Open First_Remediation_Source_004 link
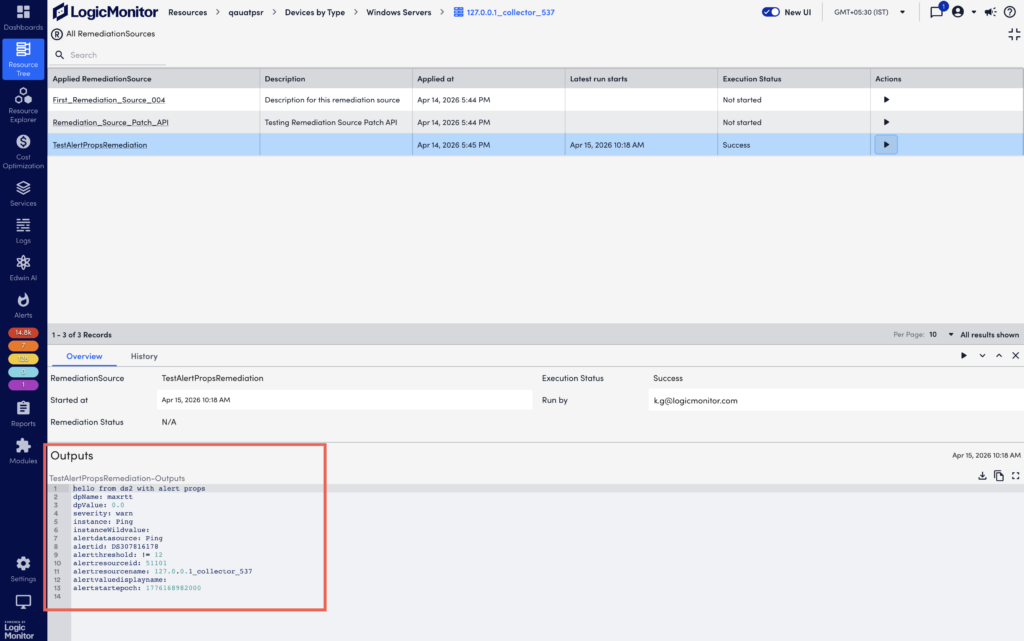The height and width of the screenshot is (641, 1024). pos(108,100)
